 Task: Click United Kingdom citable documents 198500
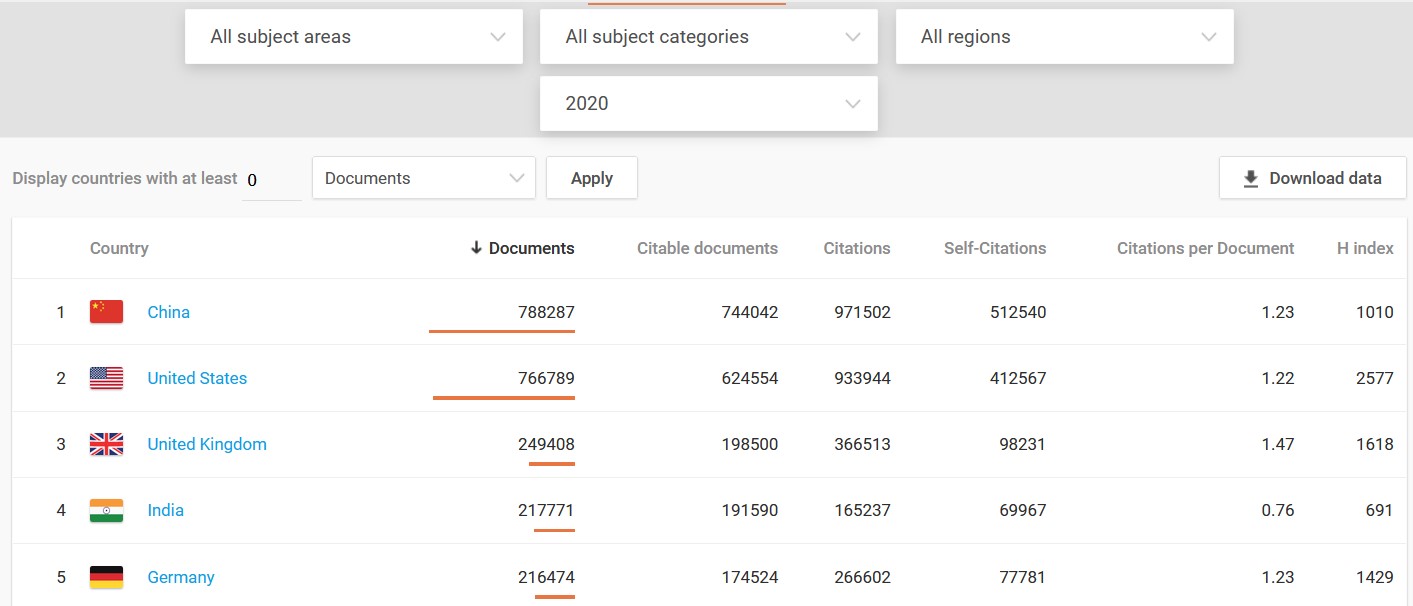pos(750,444)
